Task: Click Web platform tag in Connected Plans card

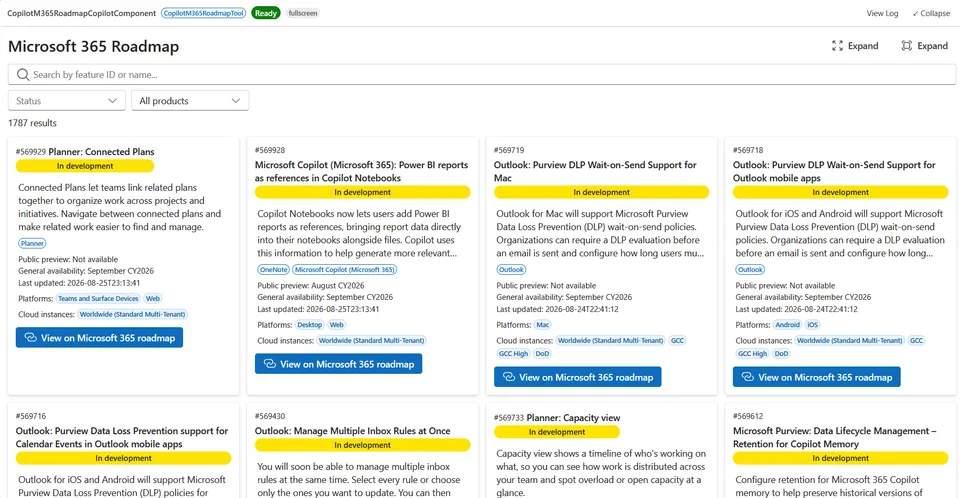Action: point(152,299)
